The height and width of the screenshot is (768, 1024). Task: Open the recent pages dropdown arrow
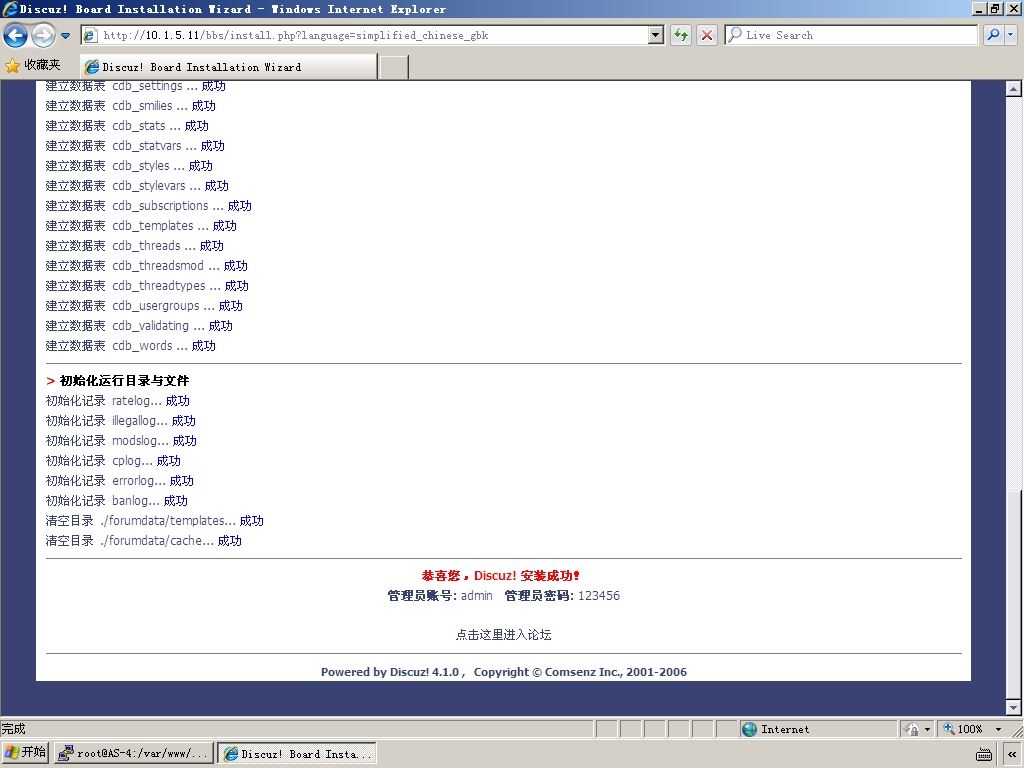pos(65,36)
